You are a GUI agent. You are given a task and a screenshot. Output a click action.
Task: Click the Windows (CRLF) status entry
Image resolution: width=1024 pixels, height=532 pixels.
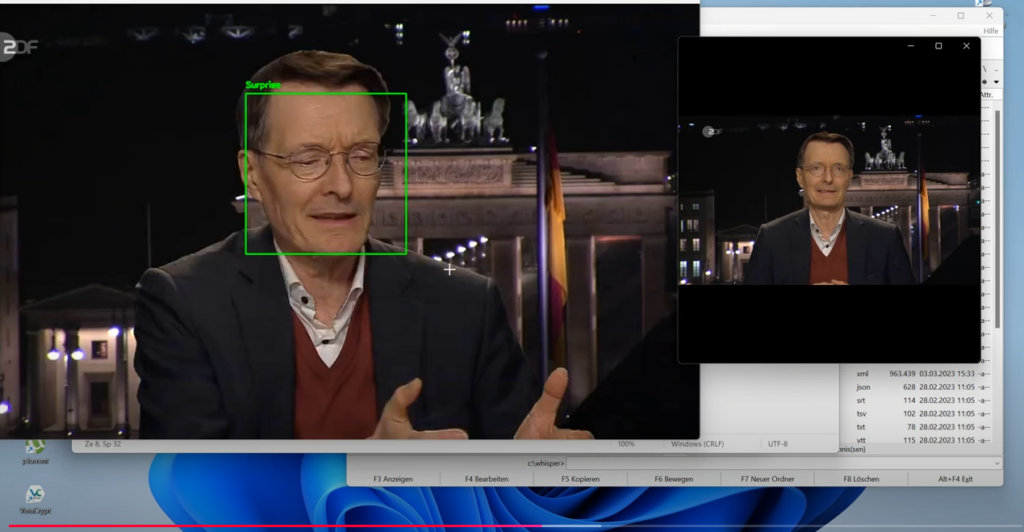coord(697,444)
